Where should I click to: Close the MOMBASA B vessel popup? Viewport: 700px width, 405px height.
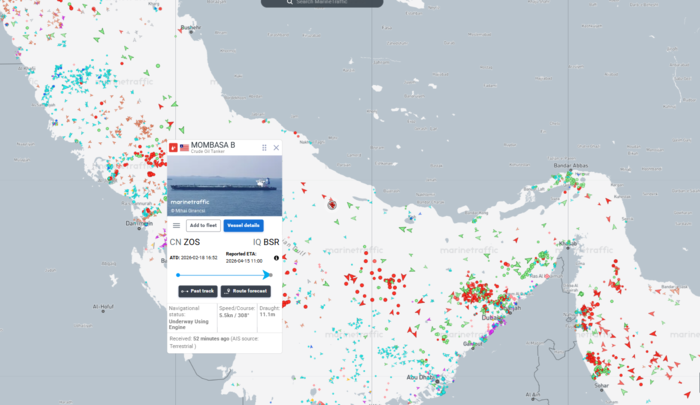click(276, 147)
